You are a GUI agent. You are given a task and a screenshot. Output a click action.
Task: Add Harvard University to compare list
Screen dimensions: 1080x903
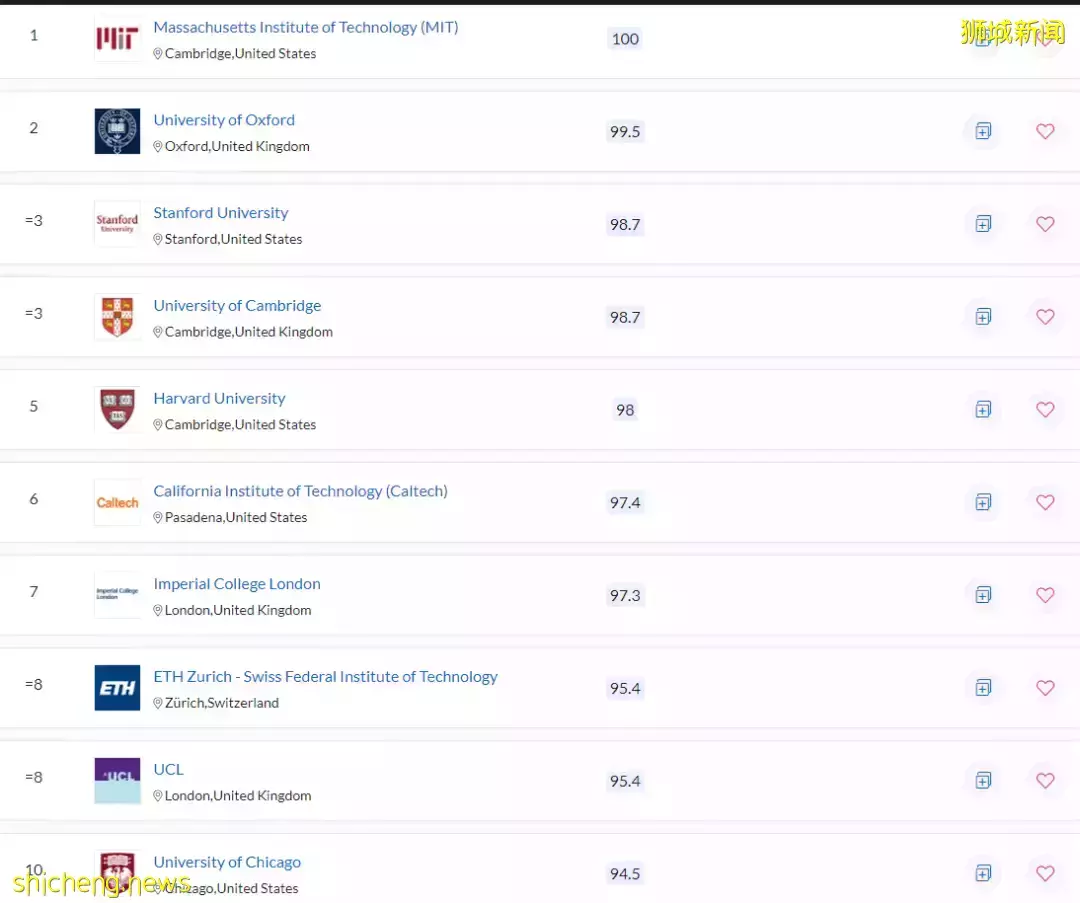[x=983, y=409]
